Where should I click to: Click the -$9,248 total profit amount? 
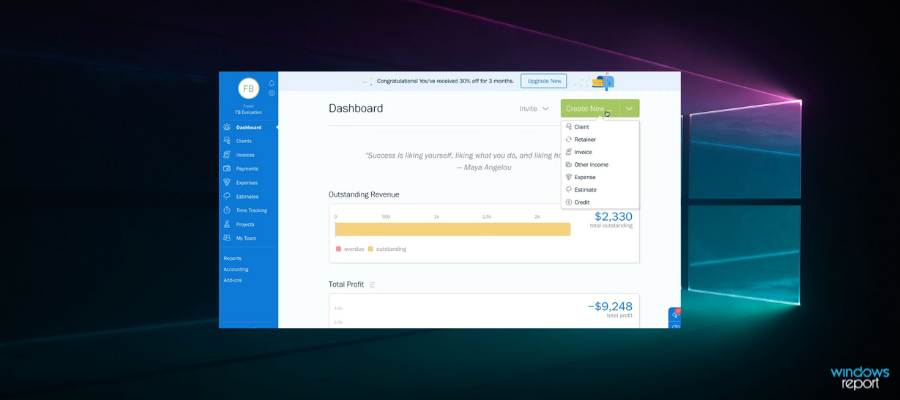click(x=610, y=306)
